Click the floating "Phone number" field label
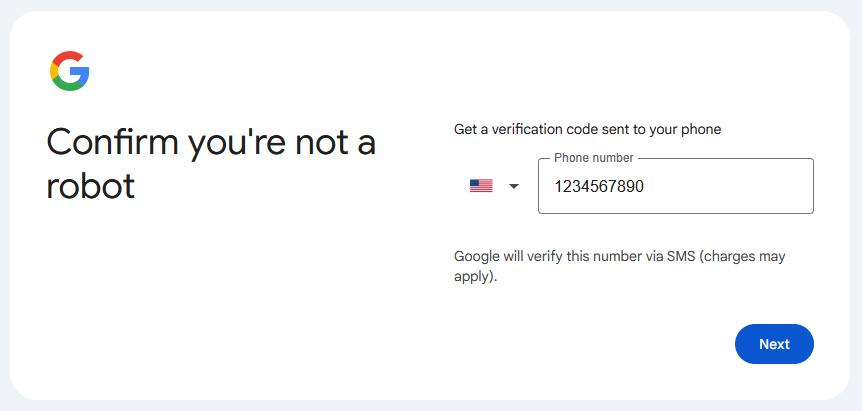The height and width of the screenshot is (411, 862). (x=594, y=158)
